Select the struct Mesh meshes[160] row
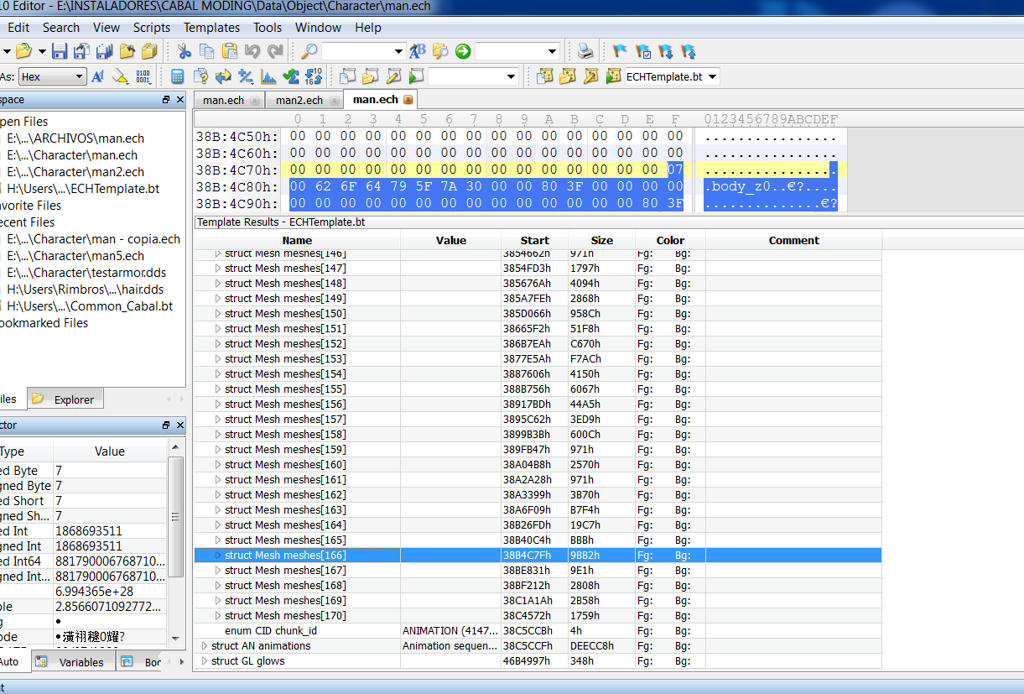1024x694 pixels. pos(285,464)
